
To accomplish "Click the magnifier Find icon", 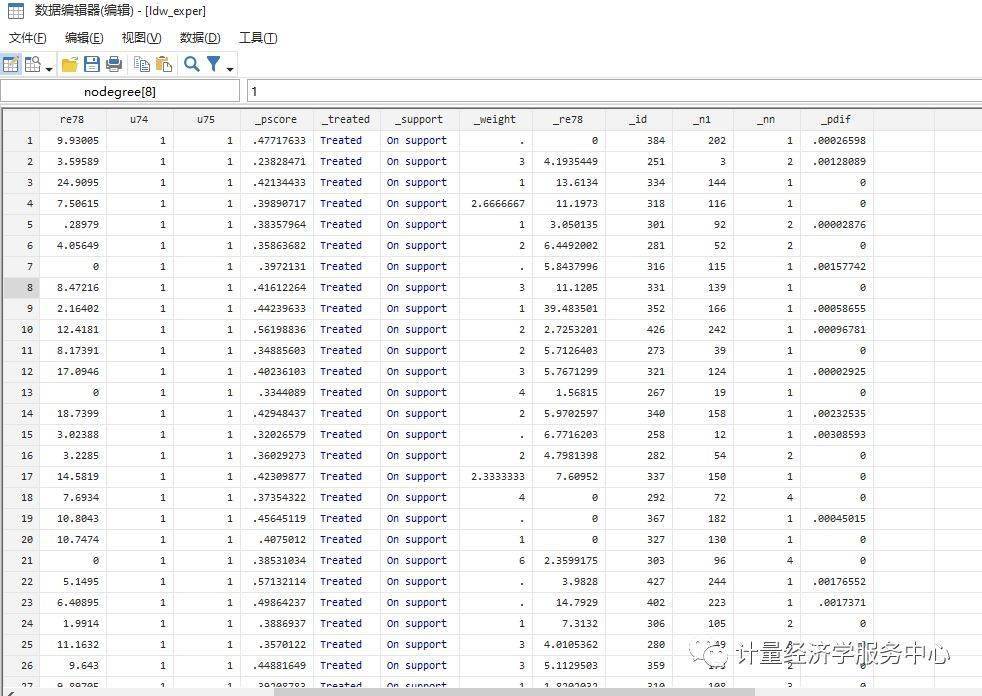I will coord(191,65).
